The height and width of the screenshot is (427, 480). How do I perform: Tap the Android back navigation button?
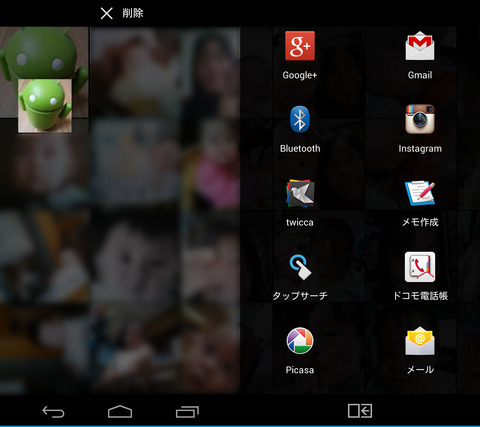pos(53,412)
